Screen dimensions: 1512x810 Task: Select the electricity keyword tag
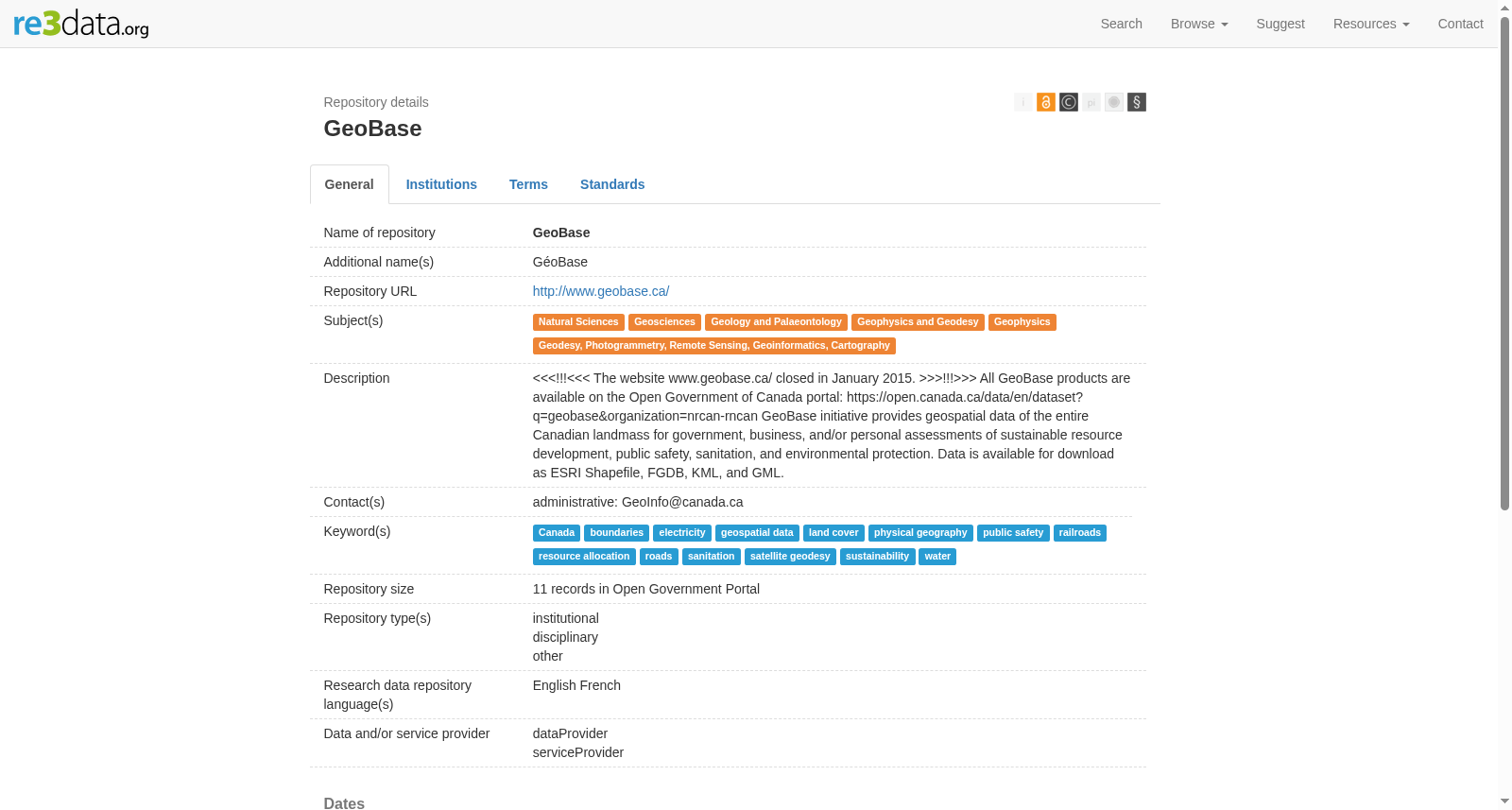coord(682,533)
